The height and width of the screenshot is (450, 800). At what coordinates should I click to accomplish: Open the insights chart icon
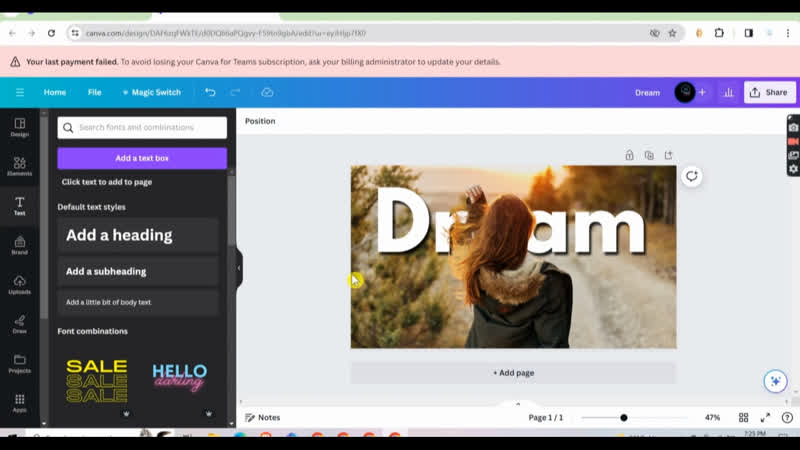pos(729,92)
